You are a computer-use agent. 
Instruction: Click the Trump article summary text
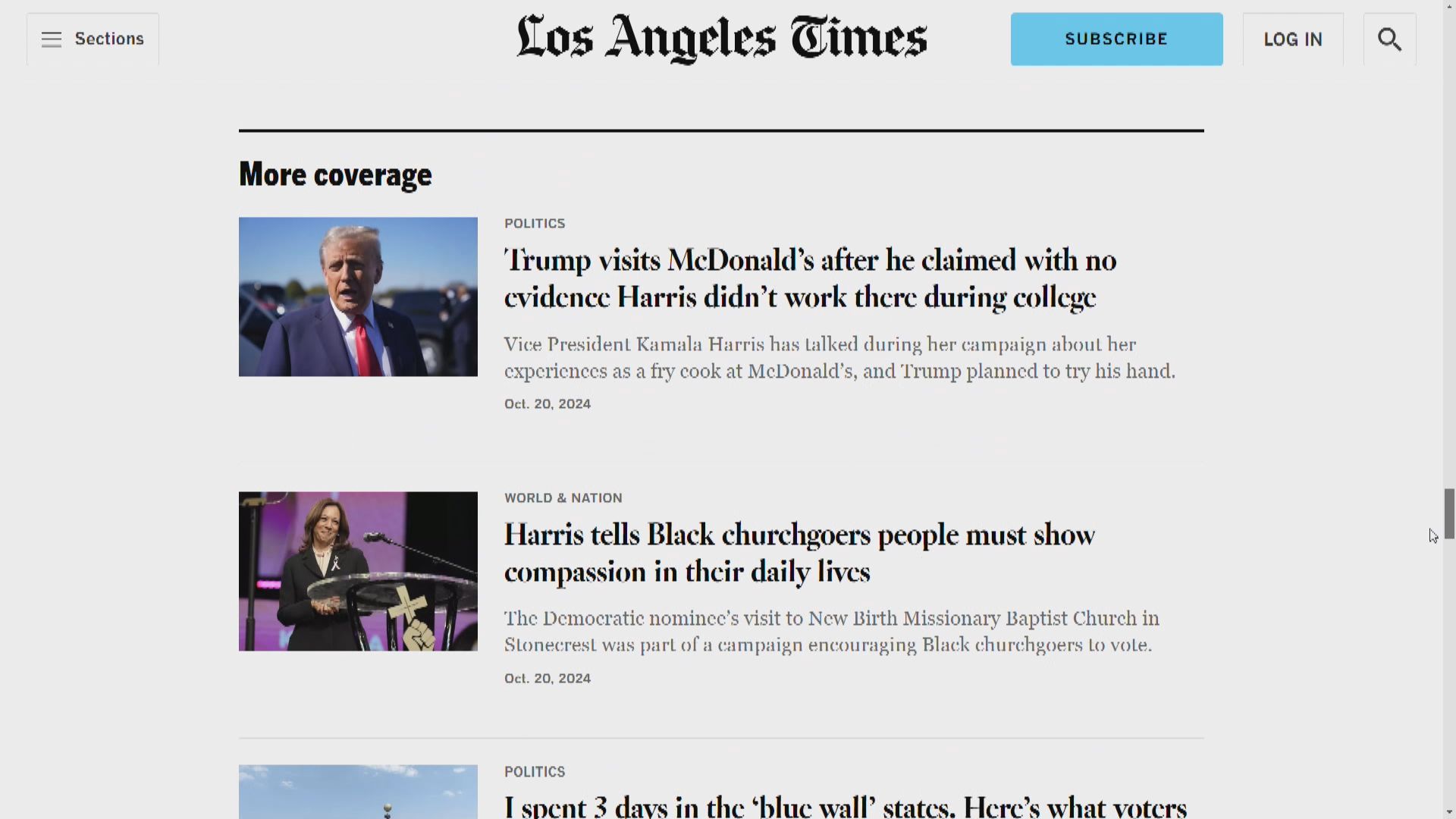[x=839, y=358]
